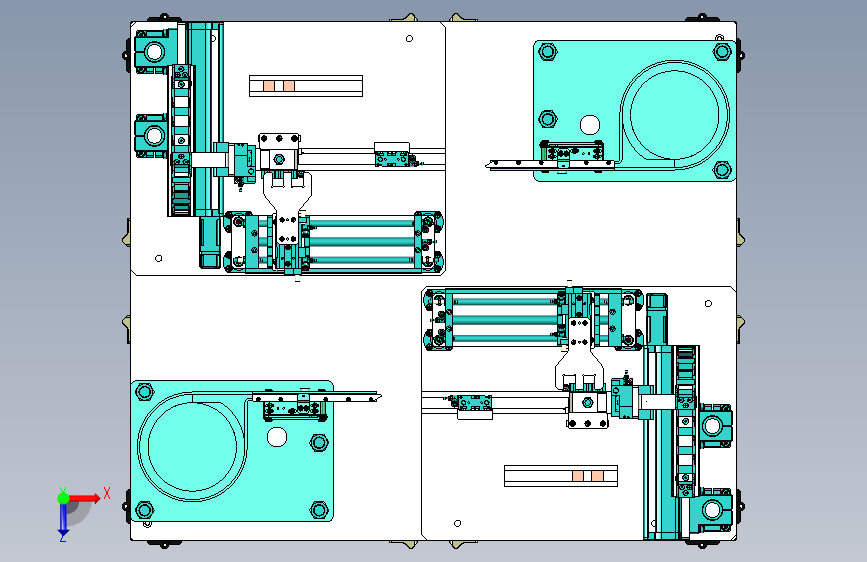The height and width of the screenshot is (562, 867).
Task: Select the white tray with orange squares in lower-right panel
Action: 561,476
